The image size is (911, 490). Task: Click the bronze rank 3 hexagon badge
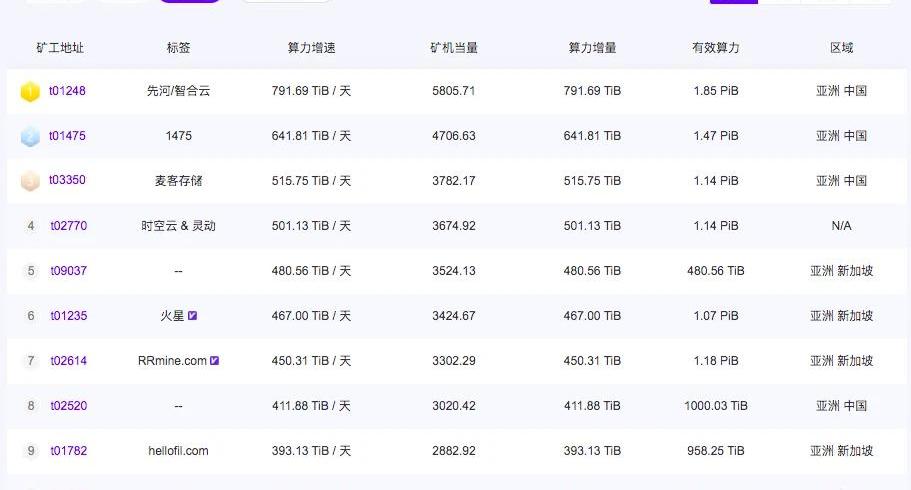click(x=30, y=181)
